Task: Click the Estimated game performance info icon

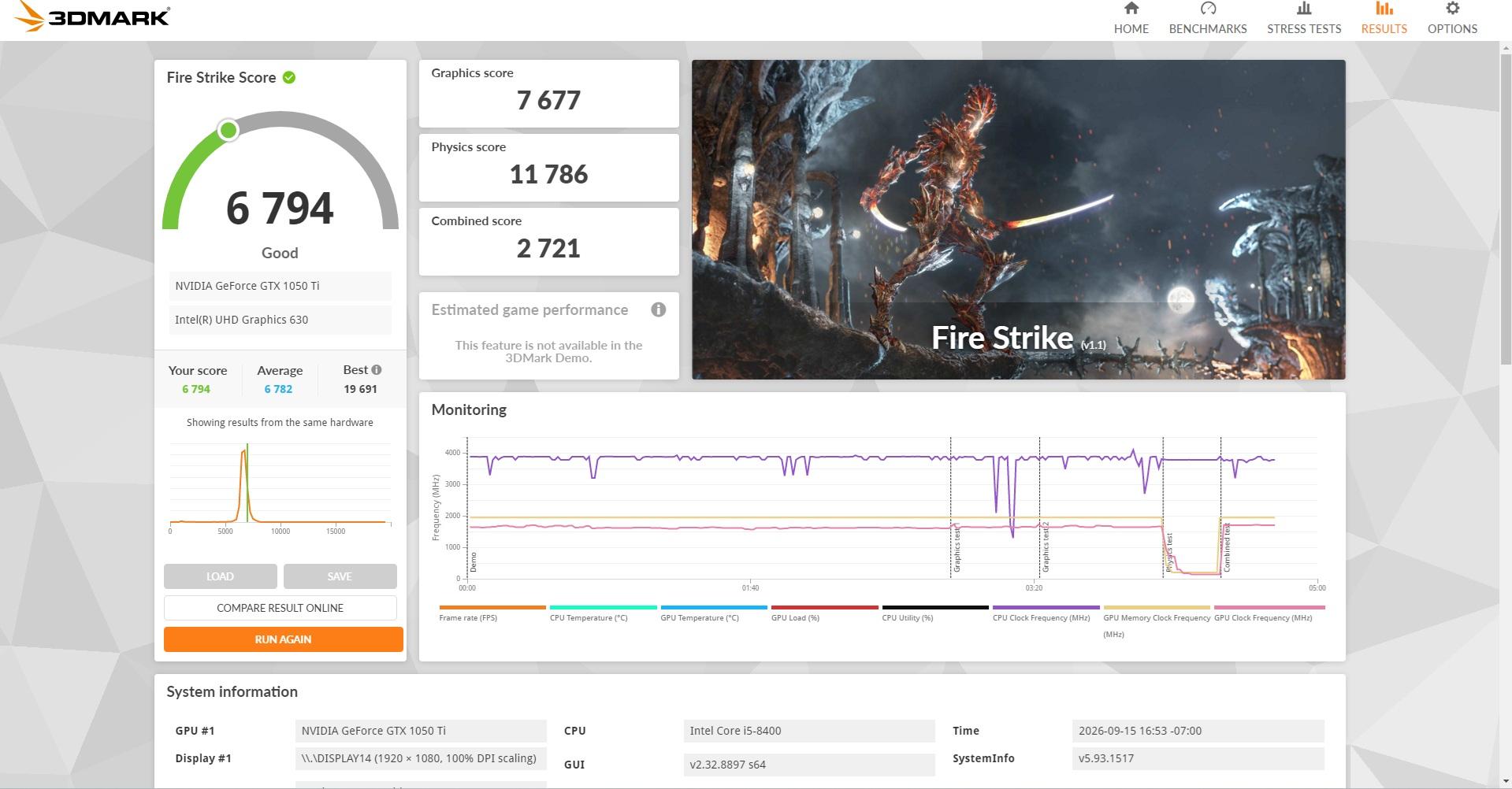Action: (659, 309)
